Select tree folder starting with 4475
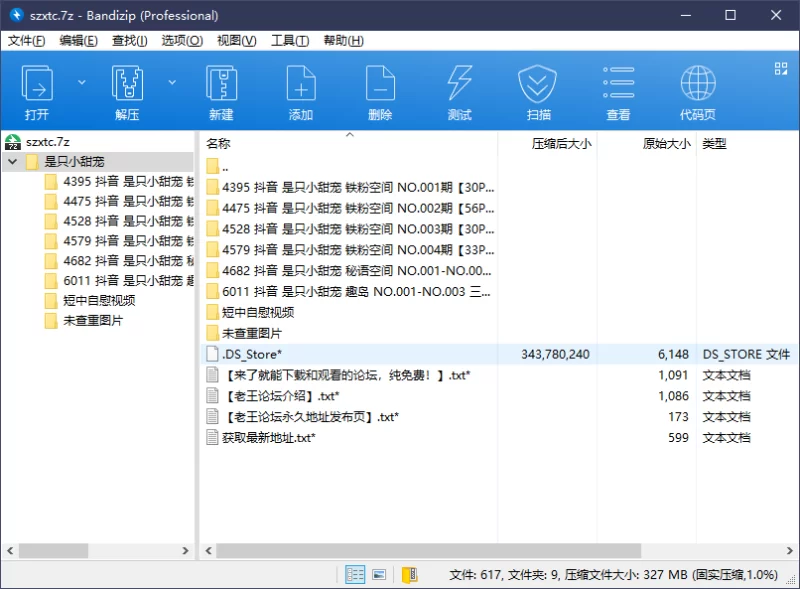 pos(119,202)
